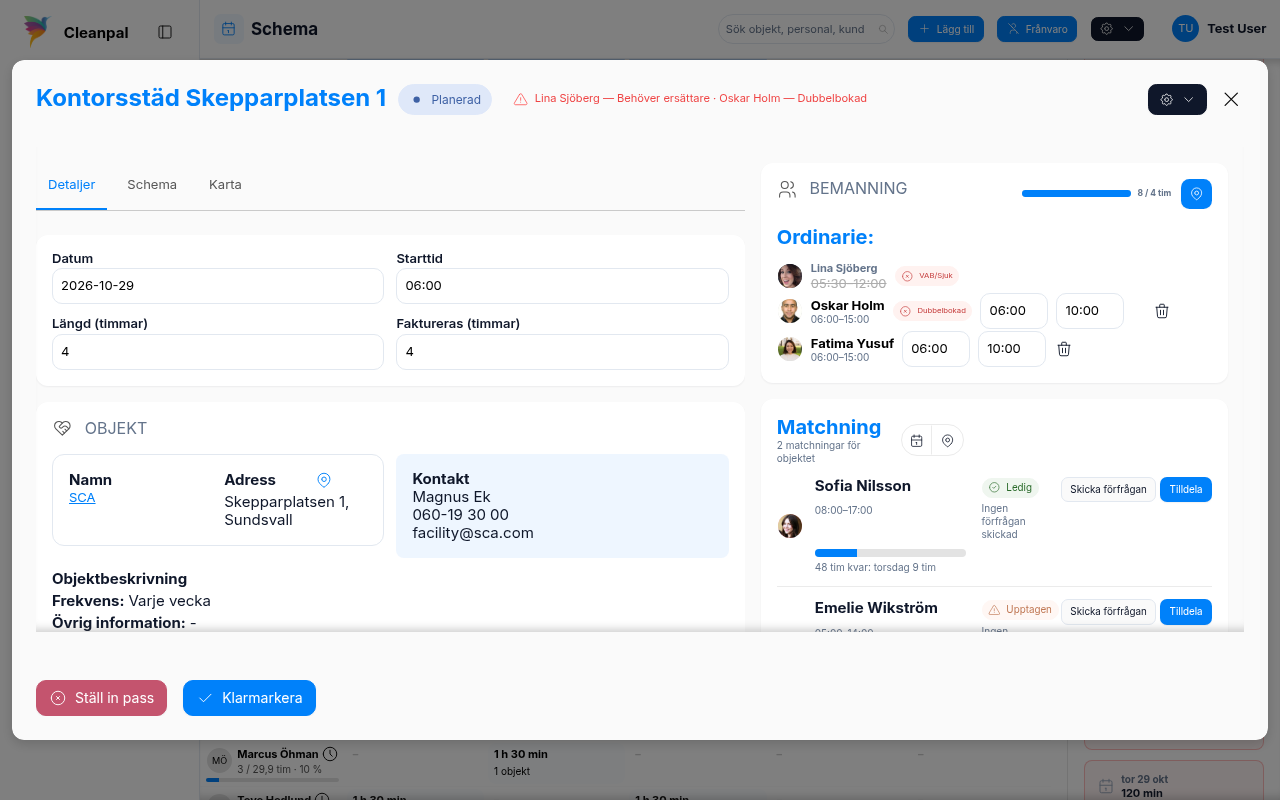This screenshot has height=800, width=1280.
Task: Click the Bemanning 8 / 4 tim progress bar
Action: pos(1076,193)
